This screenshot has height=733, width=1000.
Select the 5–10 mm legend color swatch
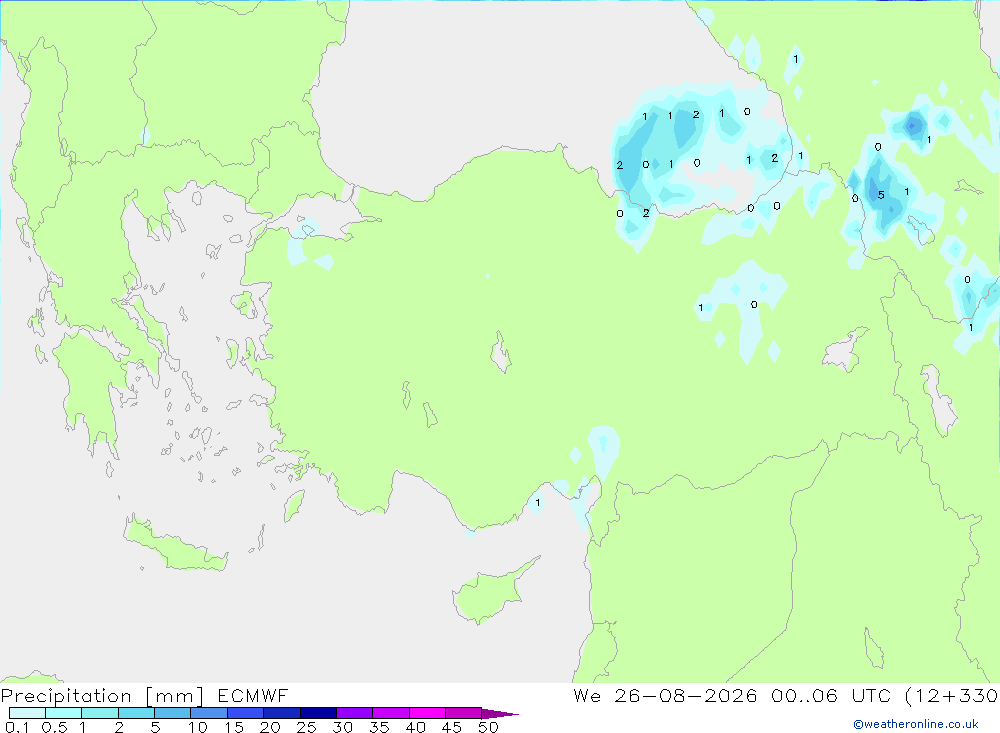pos(173,713)
